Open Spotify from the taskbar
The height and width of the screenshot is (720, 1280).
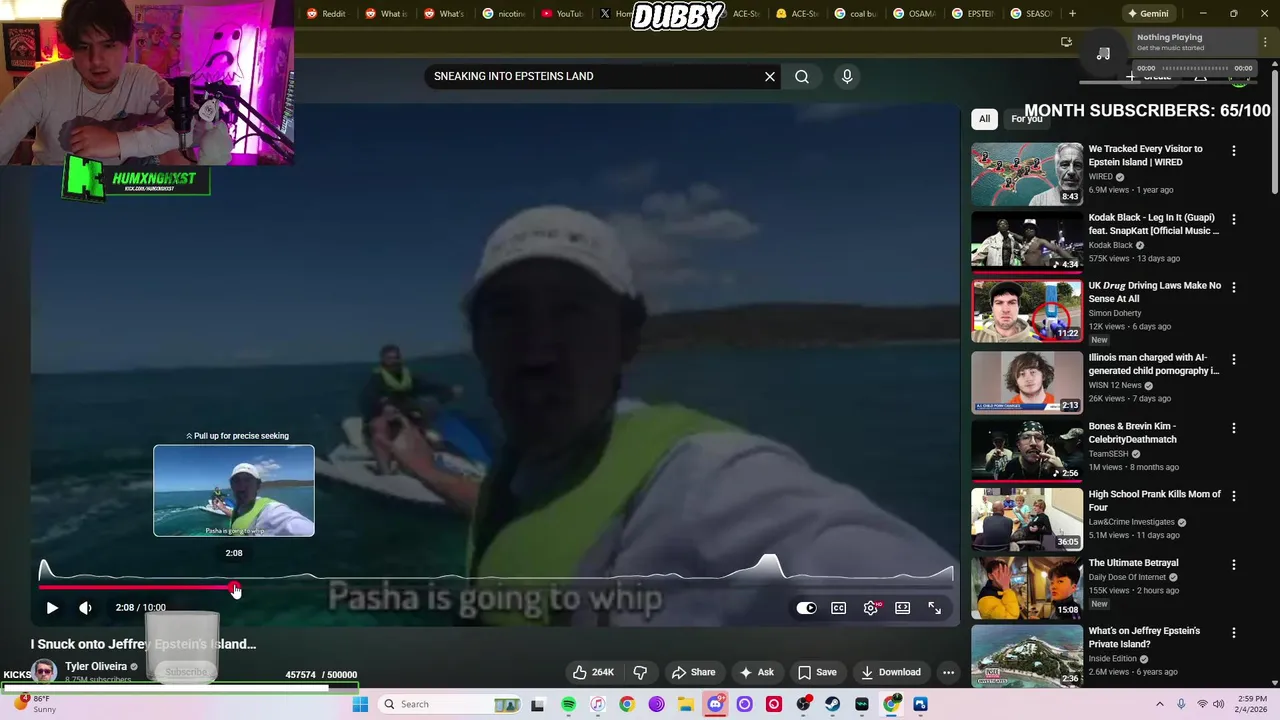[568, 704]
